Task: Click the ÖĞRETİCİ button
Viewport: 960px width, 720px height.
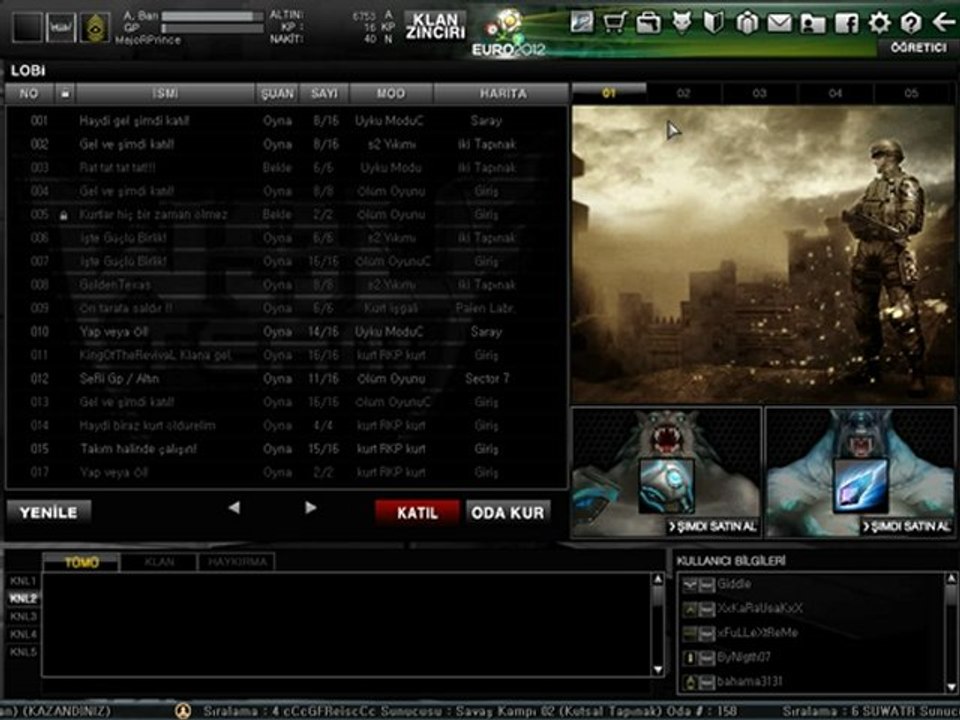Action: [918, 47]
